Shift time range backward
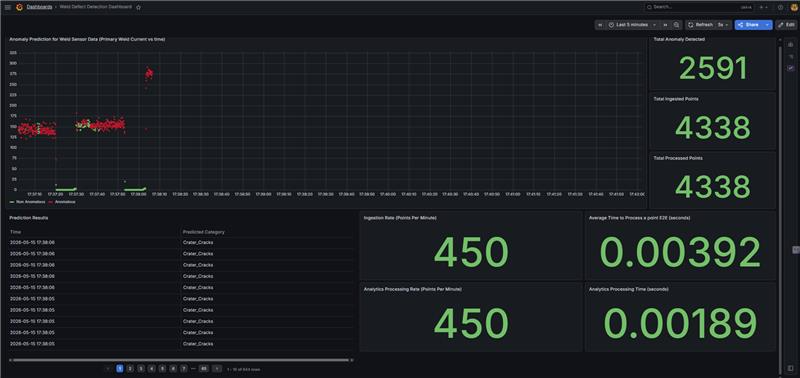The image size is (800, 378). point(600,24)
